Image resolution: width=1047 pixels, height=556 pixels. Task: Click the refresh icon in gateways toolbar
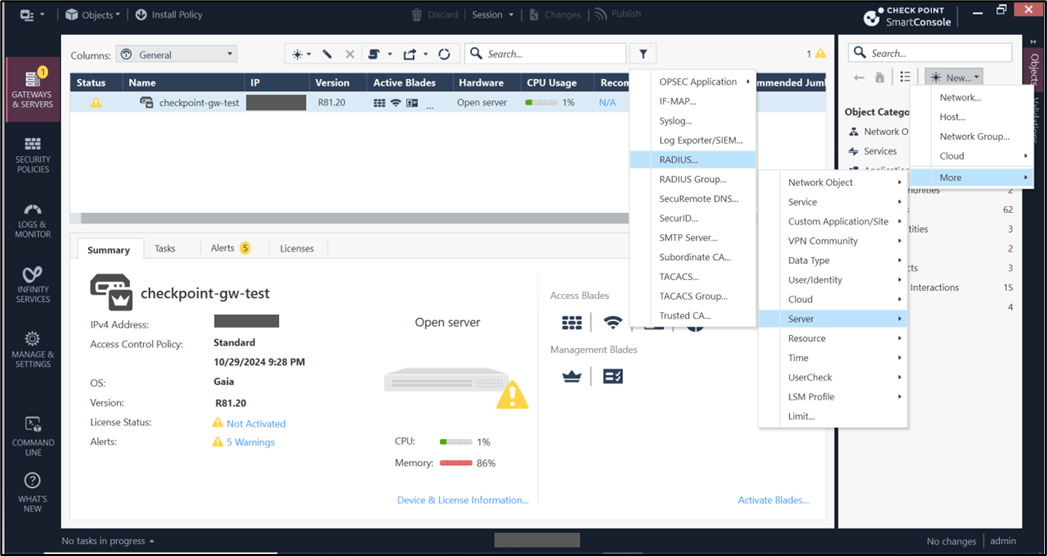(x=444, y=54)
